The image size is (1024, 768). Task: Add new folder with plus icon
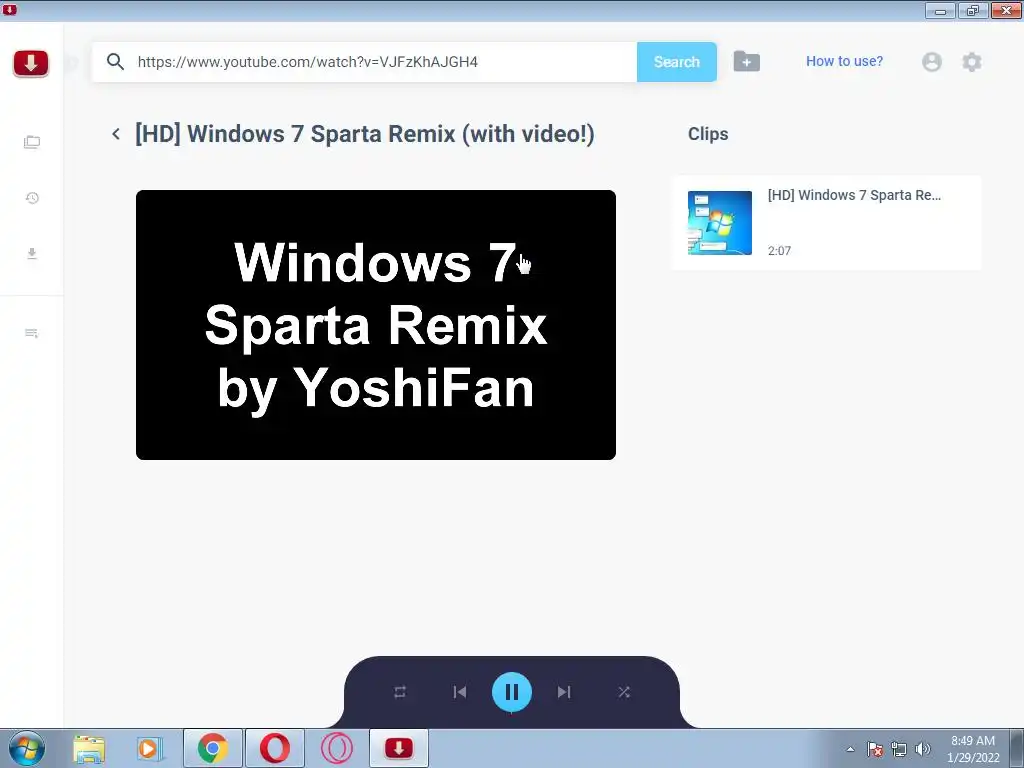point(746,61)
